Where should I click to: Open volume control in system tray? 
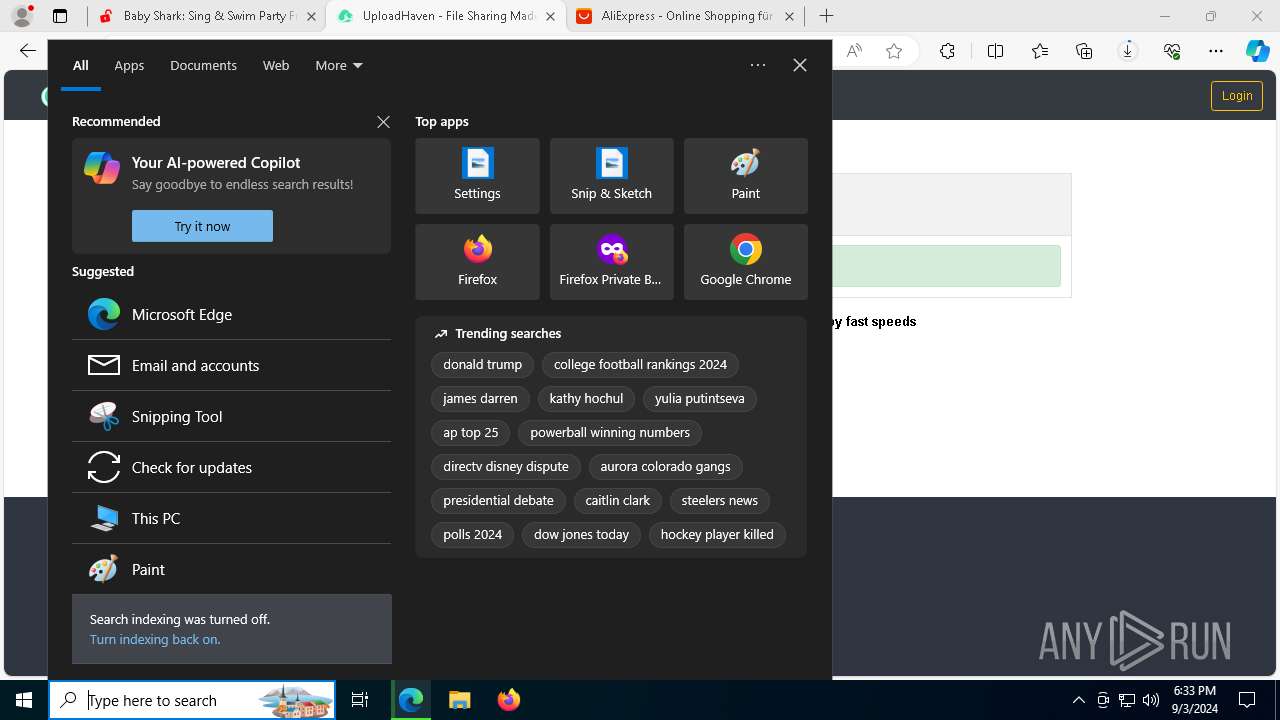pos(1151,700)
